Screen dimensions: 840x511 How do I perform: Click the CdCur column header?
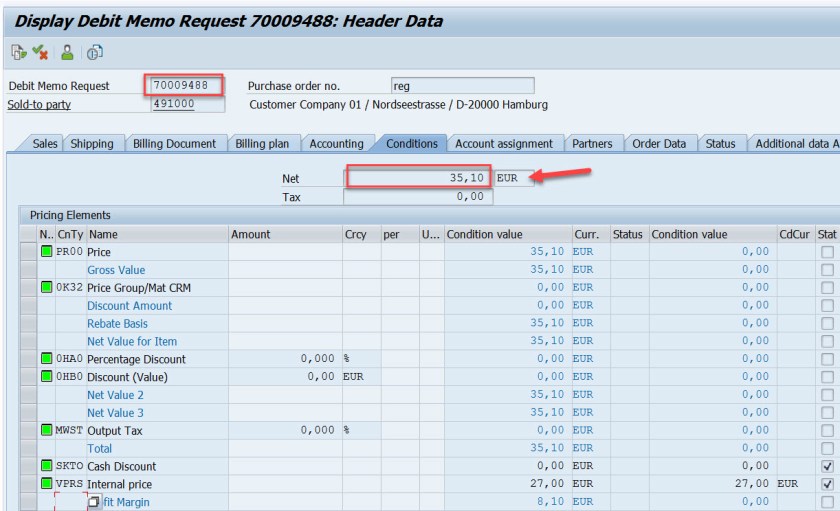(795, 234)
